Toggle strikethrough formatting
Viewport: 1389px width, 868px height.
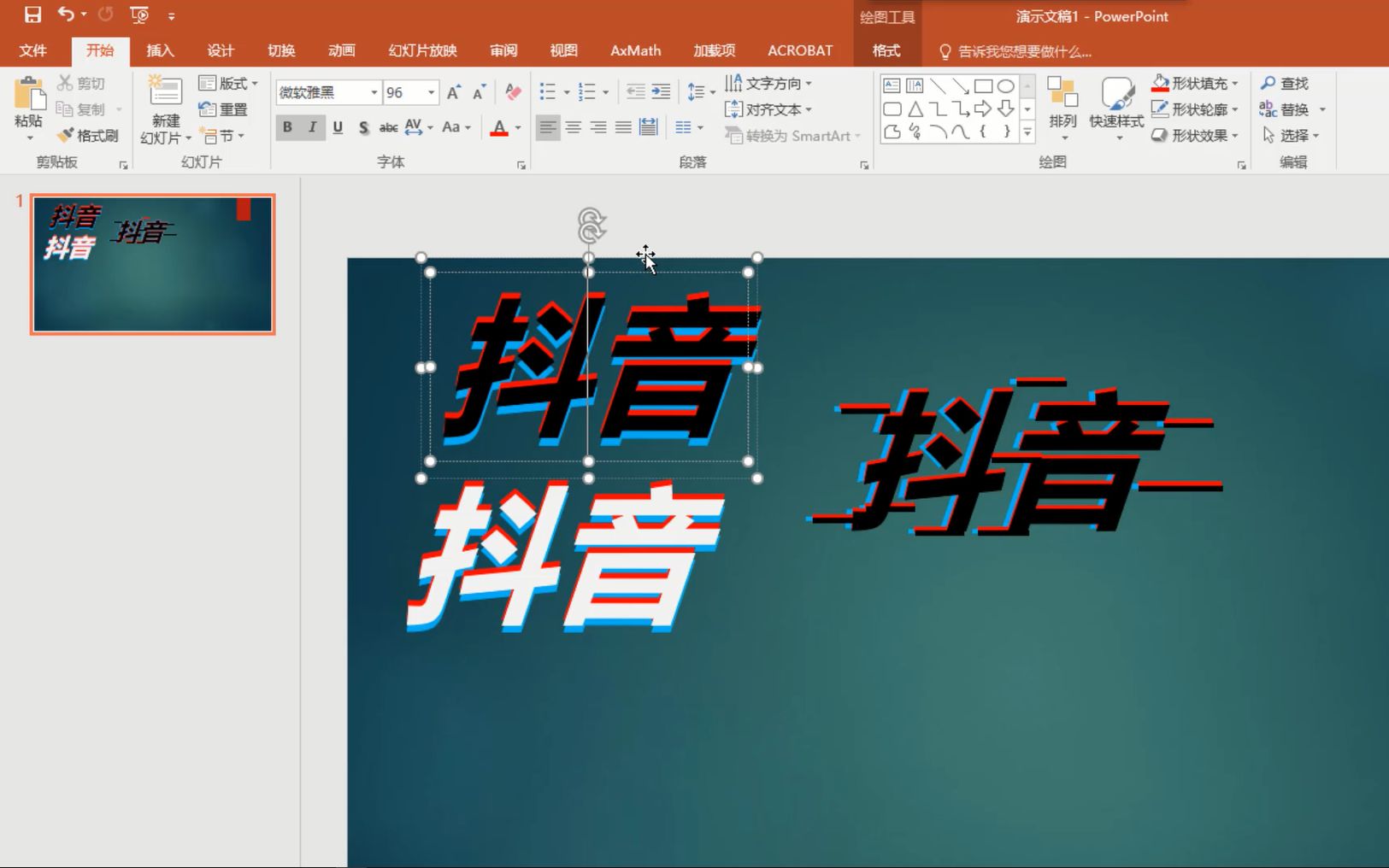388,127
